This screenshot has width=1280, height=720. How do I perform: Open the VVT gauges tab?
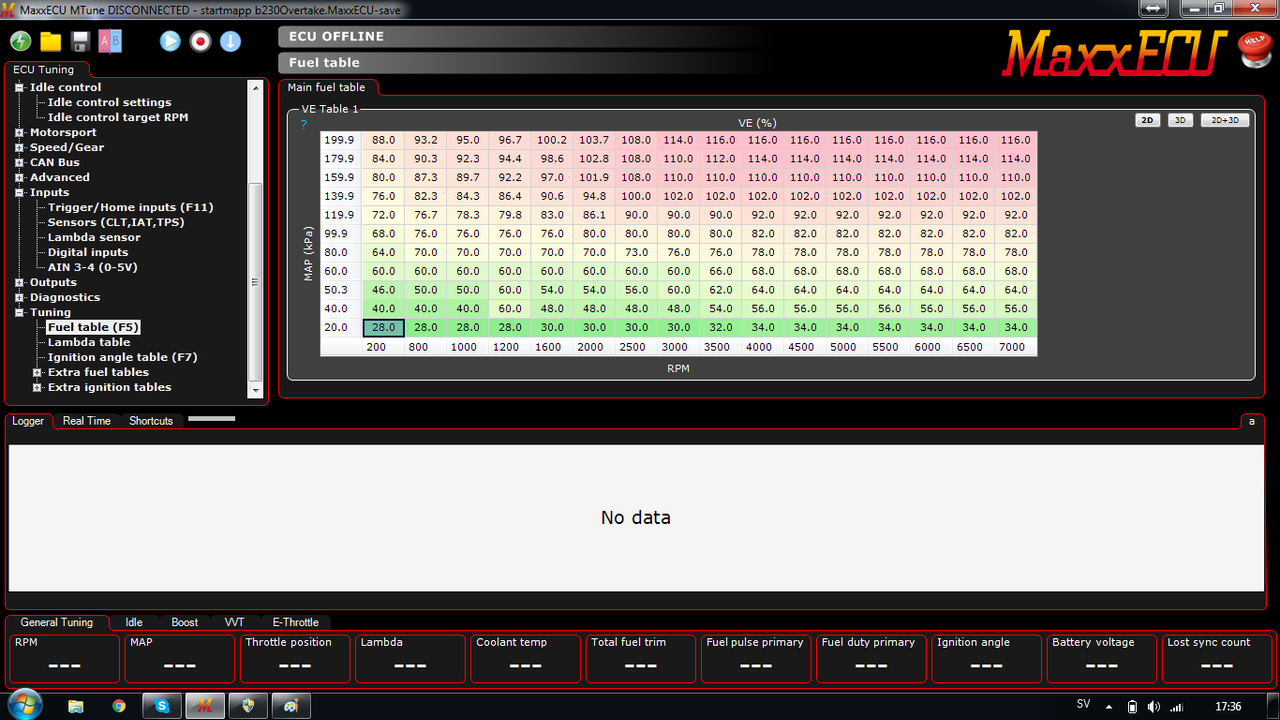point(235,622)
